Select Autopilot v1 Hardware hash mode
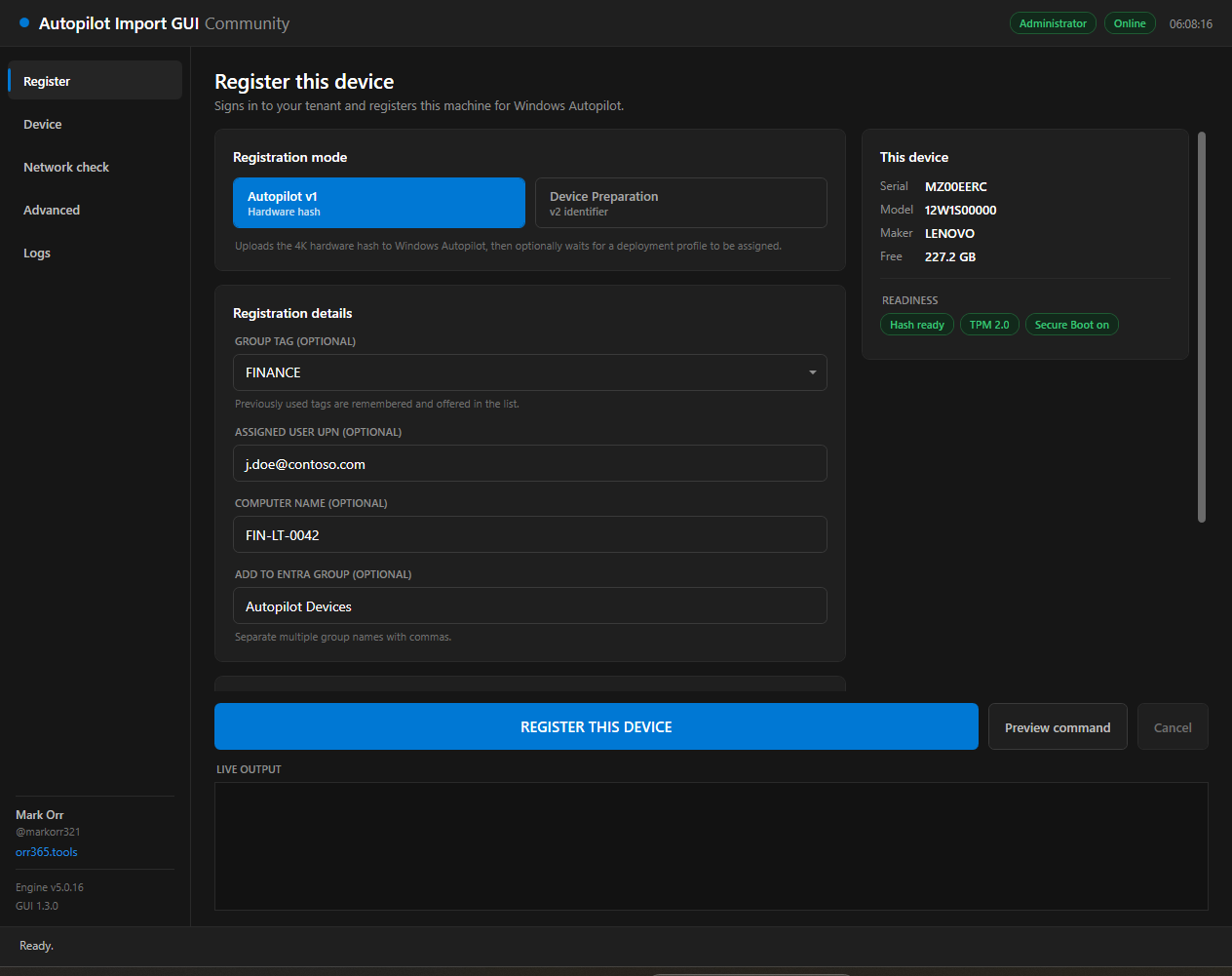1232x976 pixels. (379, 203)
